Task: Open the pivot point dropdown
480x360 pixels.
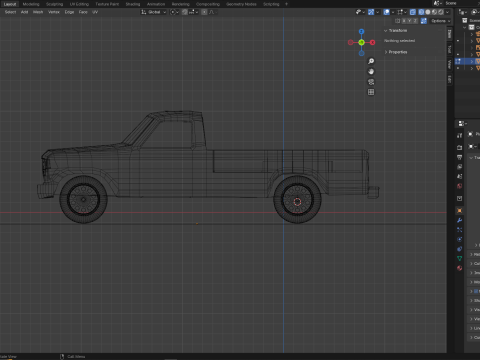Action: point(174,12)
